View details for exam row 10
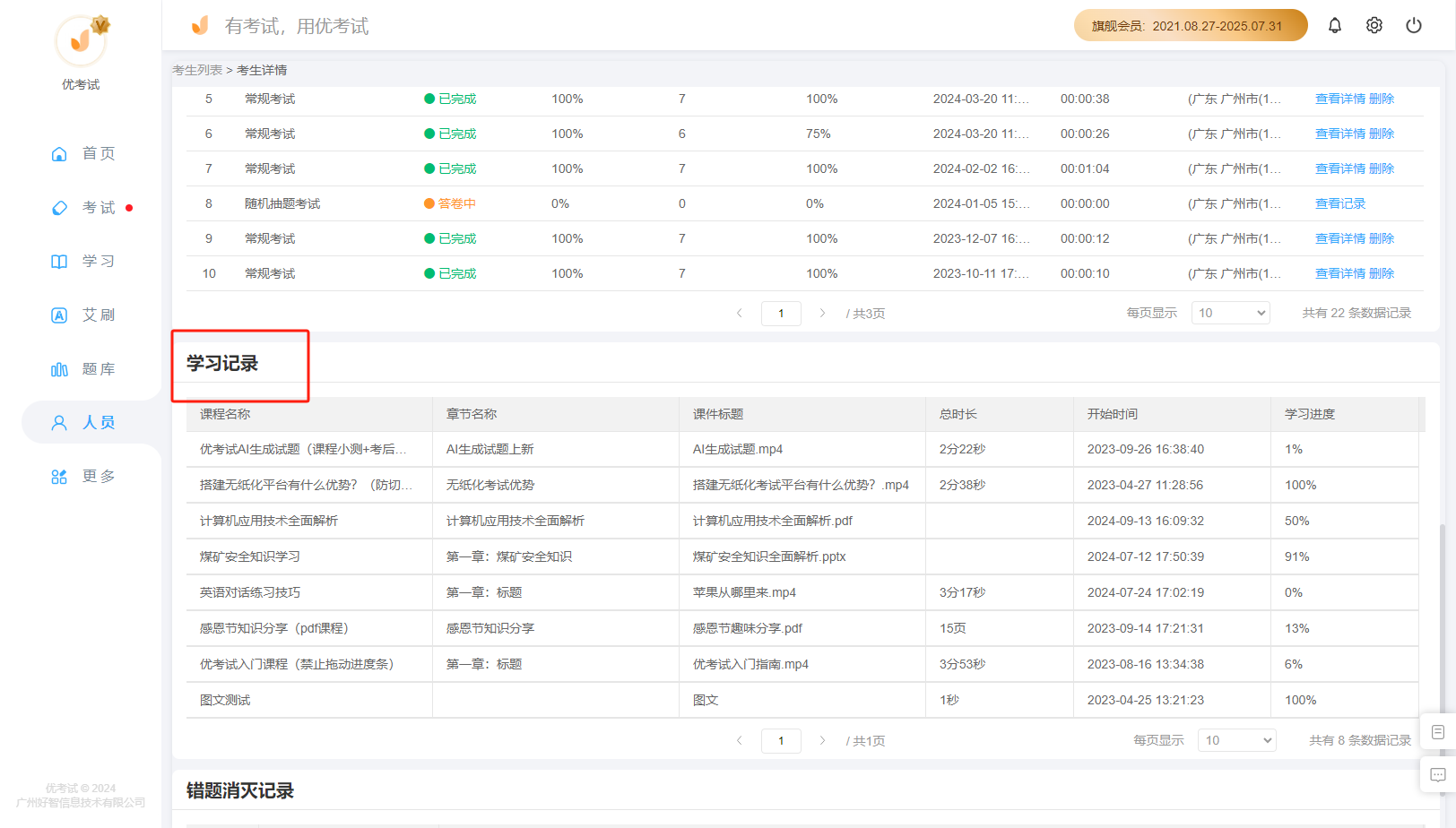Screen dimensions: 1456x828 click(x=1340, y=273)
